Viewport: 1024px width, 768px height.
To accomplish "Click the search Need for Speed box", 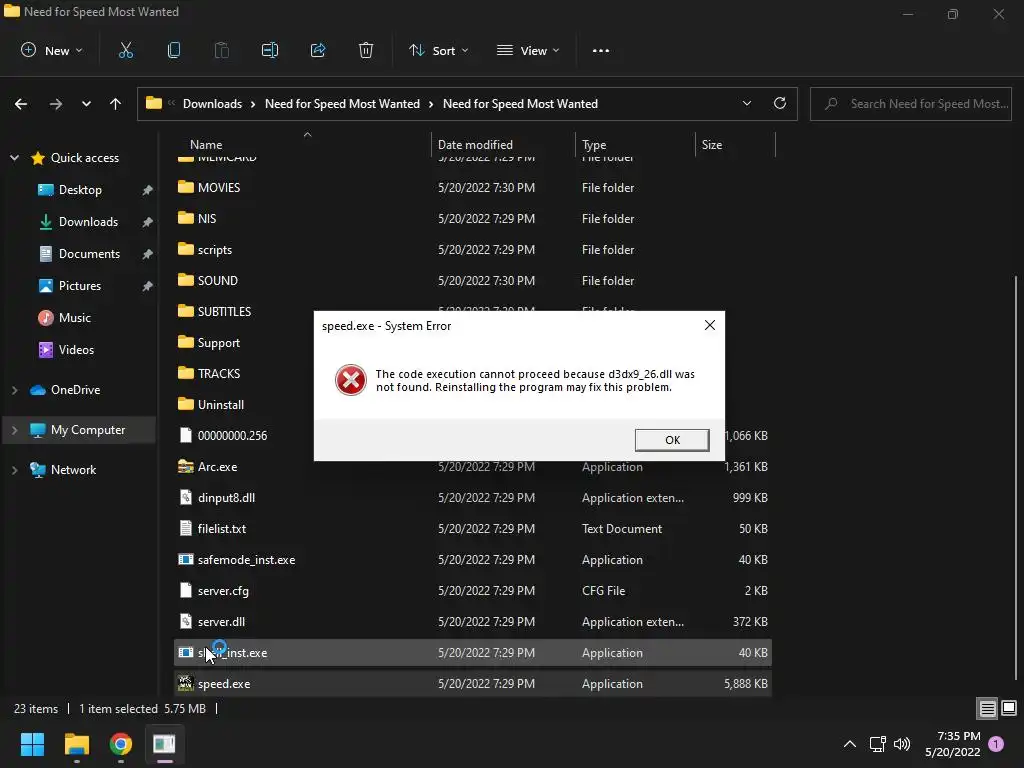I will pos(910,104).
